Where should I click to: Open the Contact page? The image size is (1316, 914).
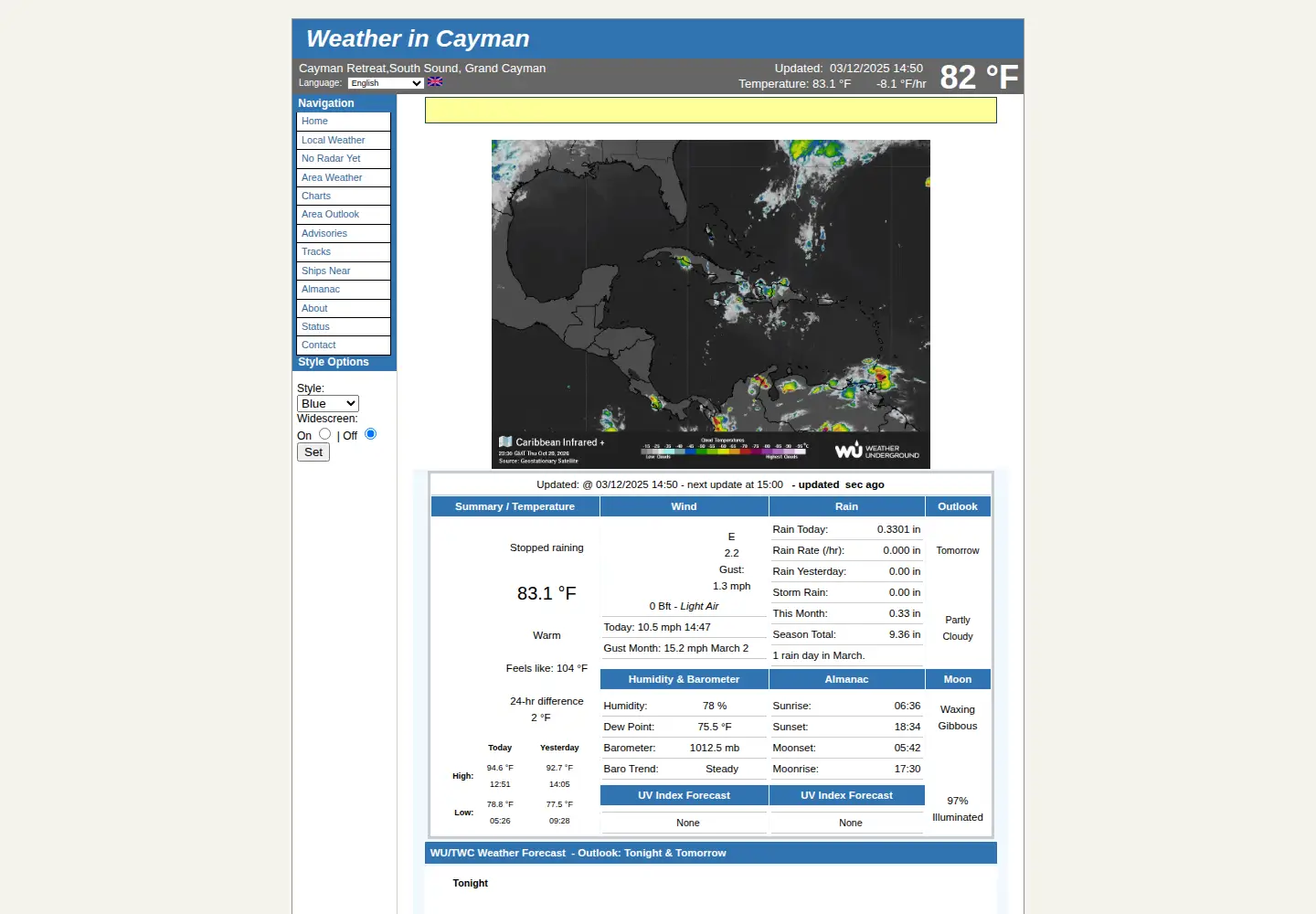click(x=344, y=345)
